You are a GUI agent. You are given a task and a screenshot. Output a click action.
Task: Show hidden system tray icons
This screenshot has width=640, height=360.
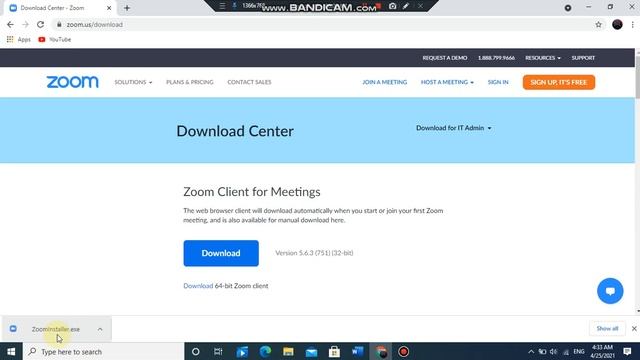[x=531, y=351]
